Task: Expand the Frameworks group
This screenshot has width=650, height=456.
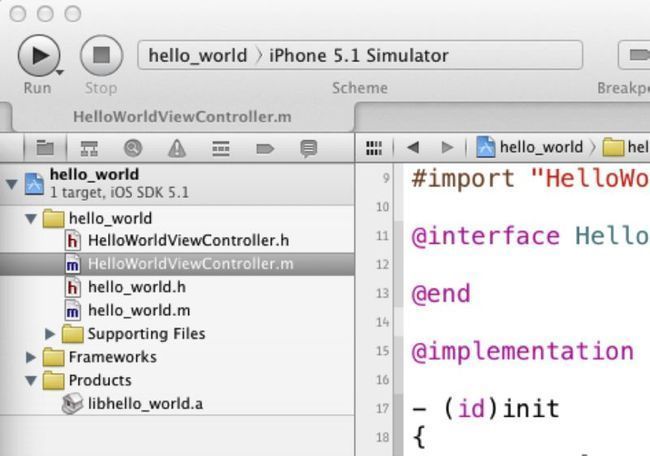Action: coord(31,357)
